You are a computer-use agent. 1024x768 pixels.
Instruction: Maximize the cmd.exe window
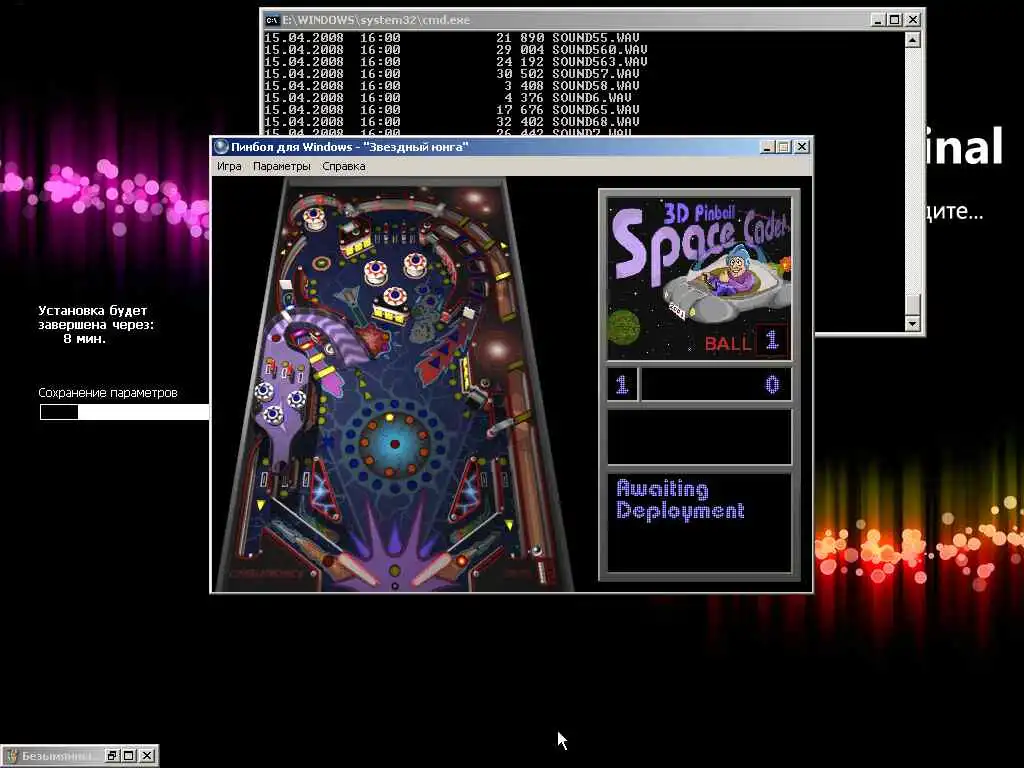click(x=895, y=20)
